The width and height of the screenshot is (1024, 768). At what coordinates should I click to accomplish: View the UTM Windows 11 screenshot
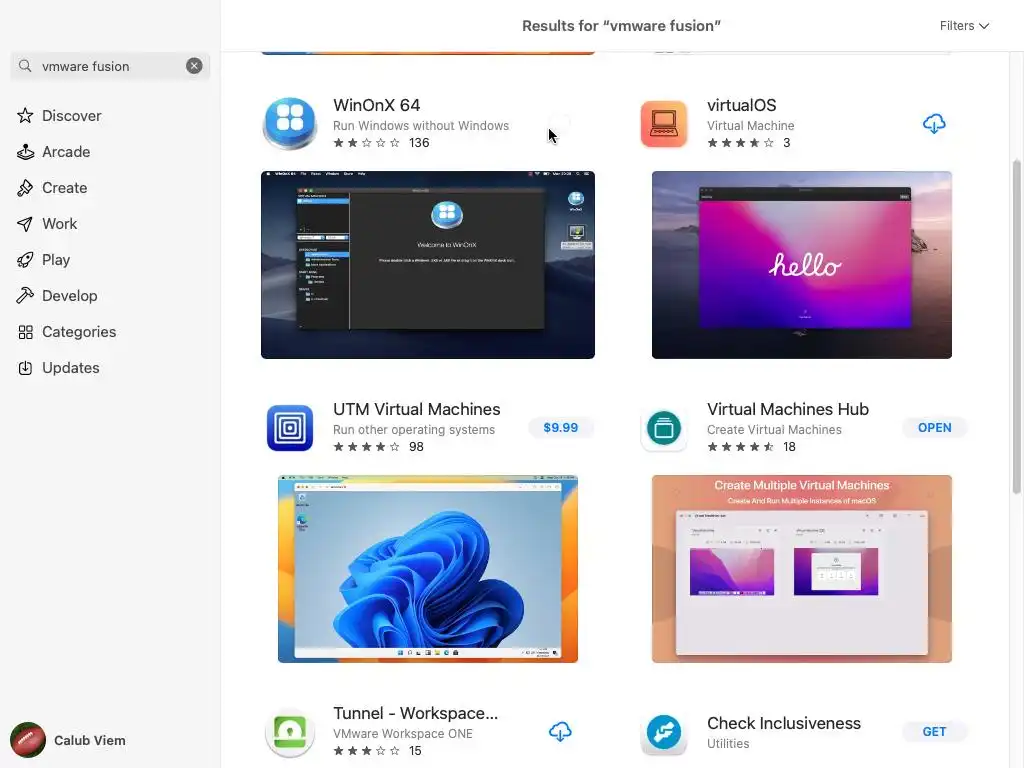pyautogui.click(x=428, y=569)
